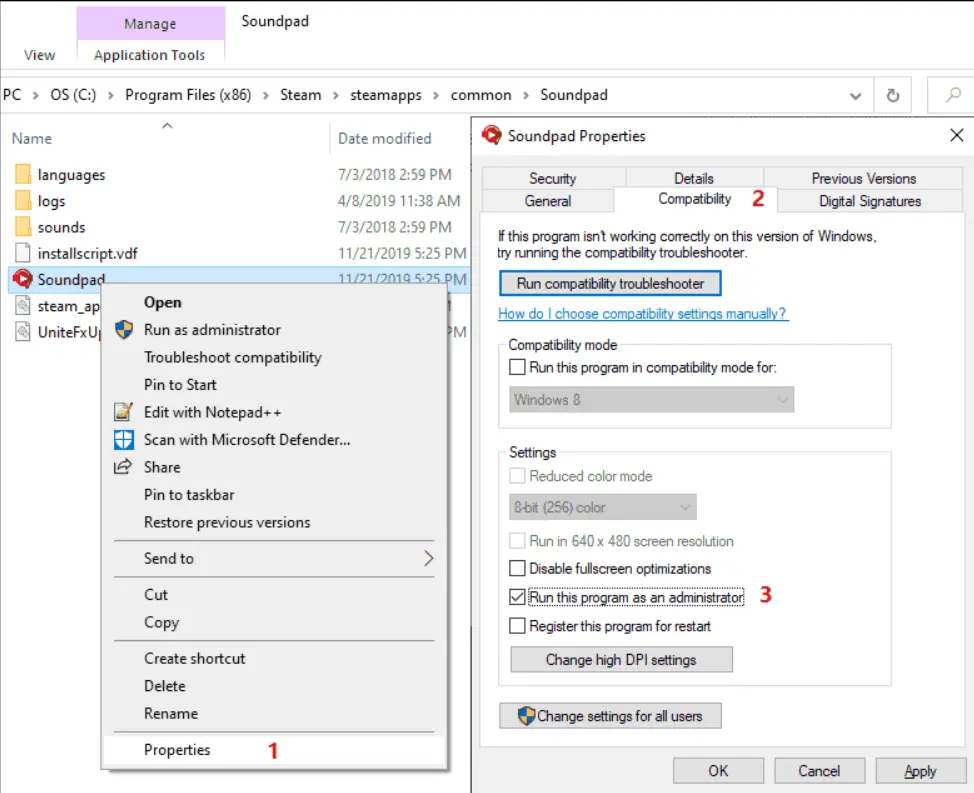
Task: Expand the chevron after steamapps in path
Action: 436,95
